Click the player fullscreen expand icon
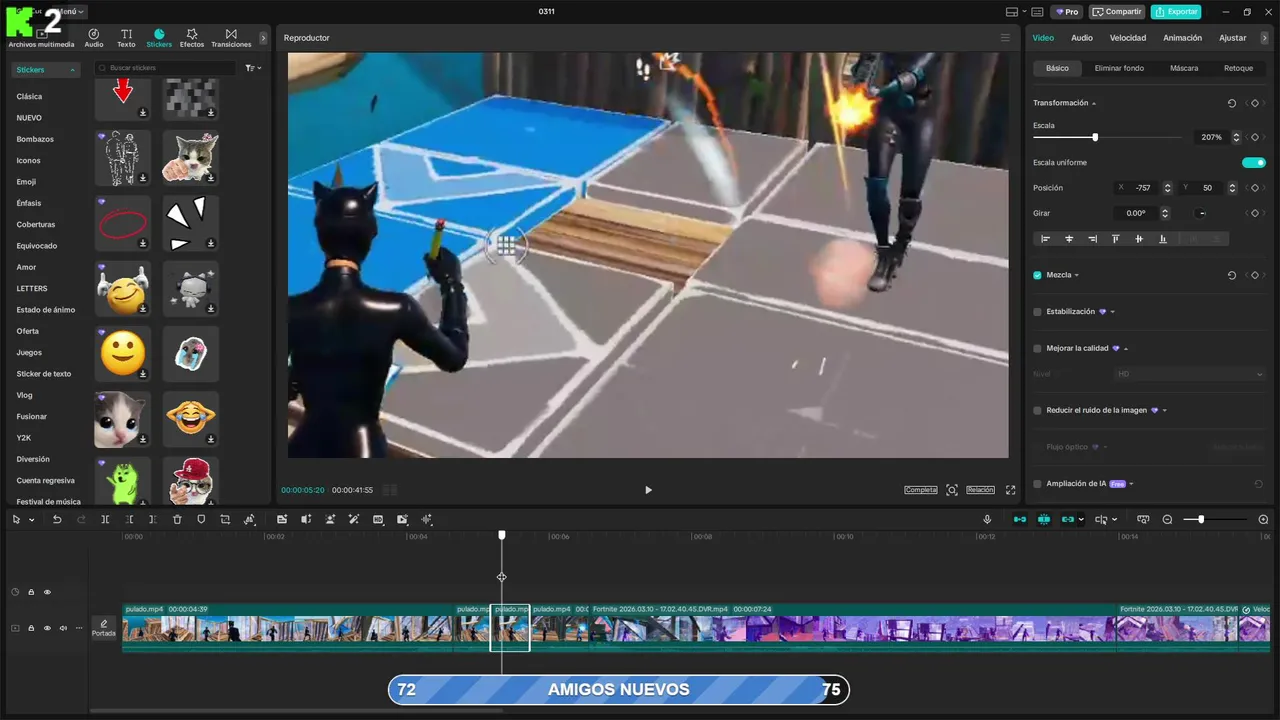This screenshot has height=720, width=1280. coord(1010,490)
